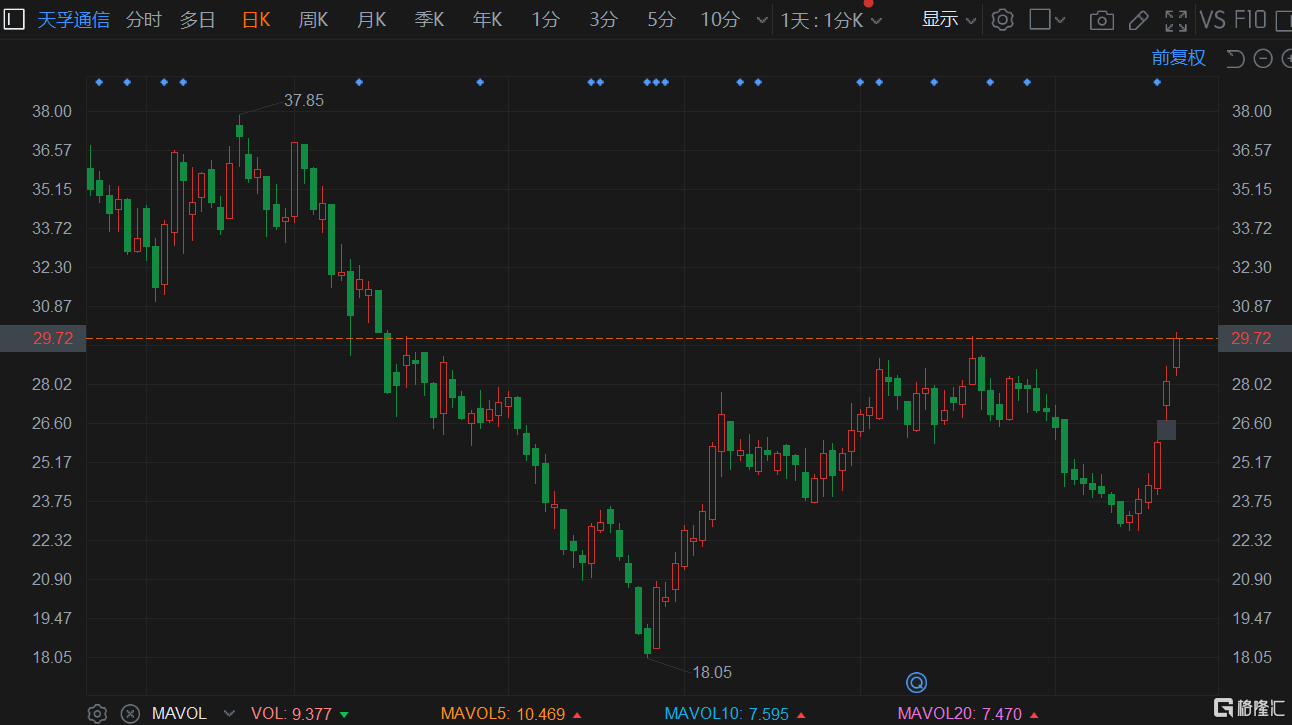Click the undo arrow below toolbar
Viewport: 1292px width, 725px height.
click(1235, 59)
